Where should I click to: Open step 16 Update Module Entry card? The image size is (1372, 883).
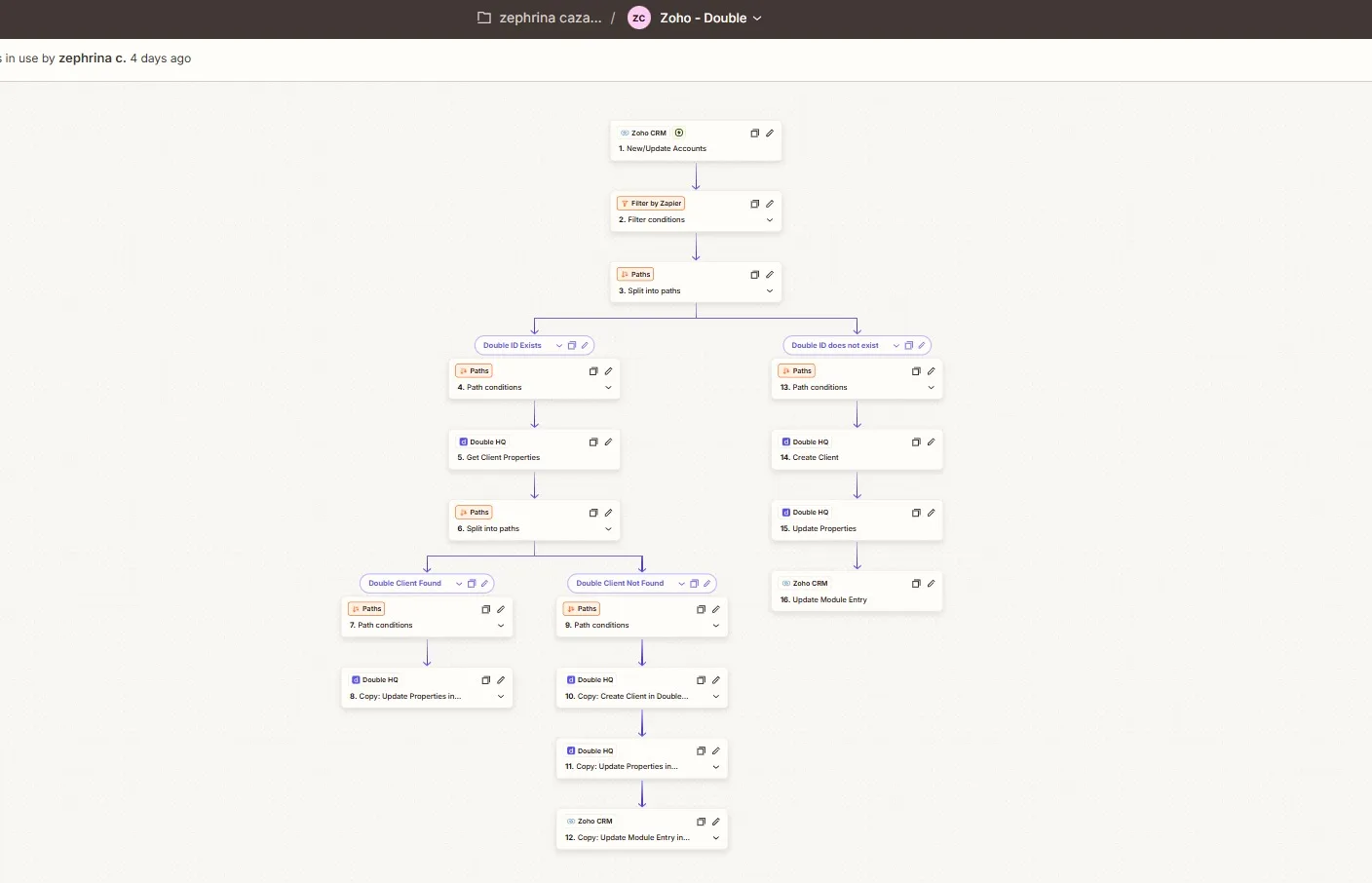click(x=857, y=592)
